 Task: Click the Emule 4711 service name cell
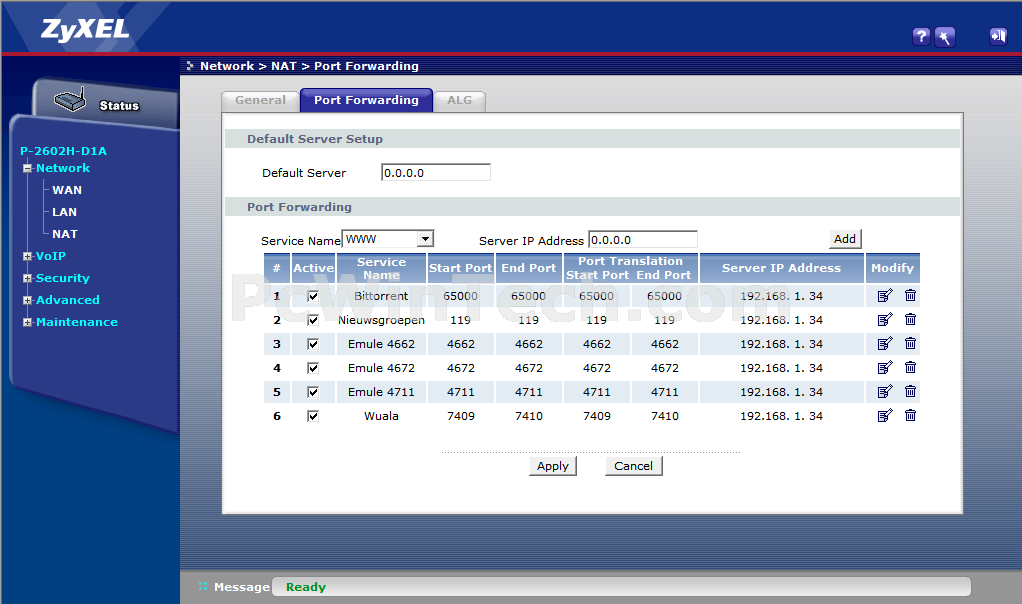tap(381, 392)
